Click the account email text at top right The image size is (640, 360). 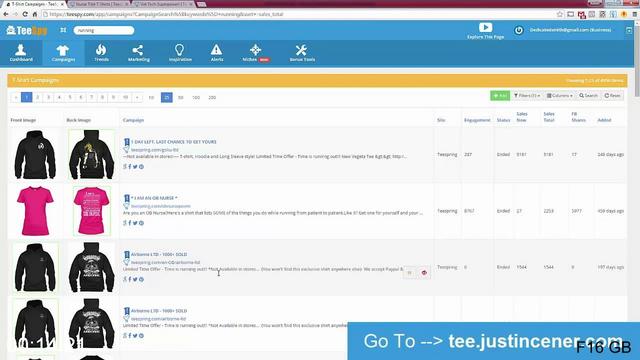570,30
